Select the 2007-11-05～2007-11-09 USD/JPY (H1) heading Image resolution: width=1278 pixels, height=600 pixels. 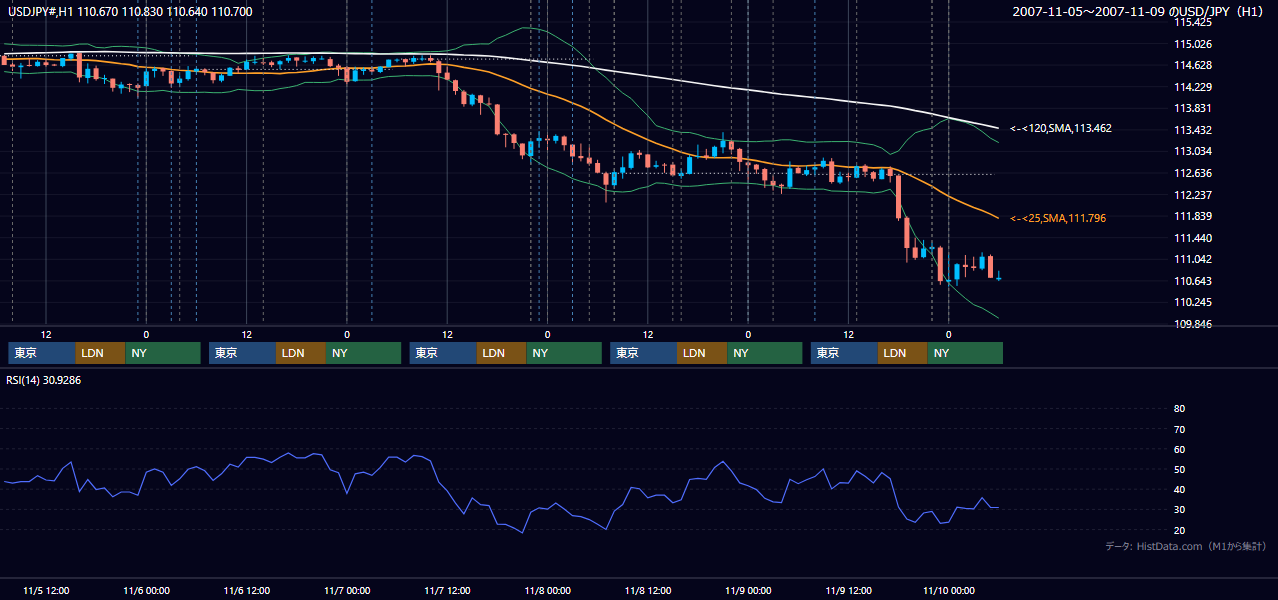[1139, 11]
